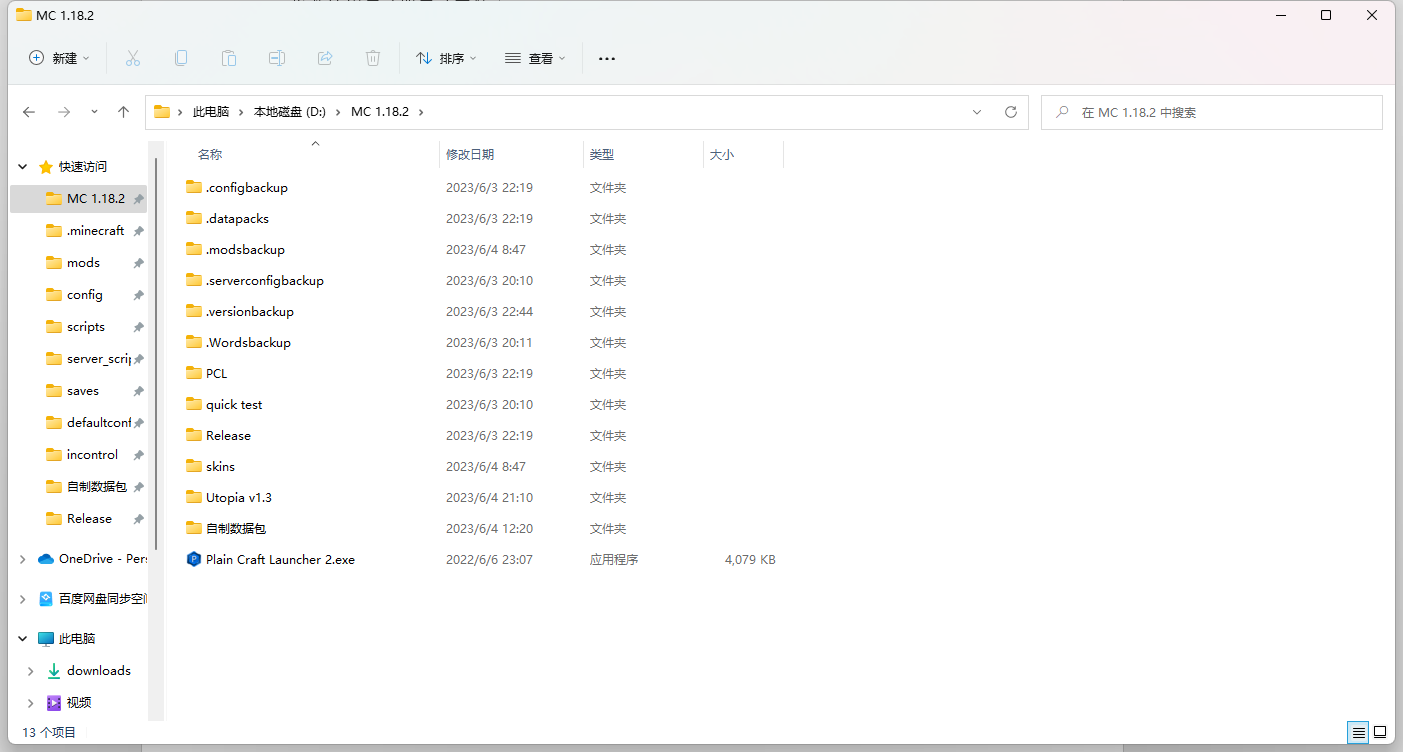
Task: Select config in quick access sidebar
Action: (x=85, y=295)
